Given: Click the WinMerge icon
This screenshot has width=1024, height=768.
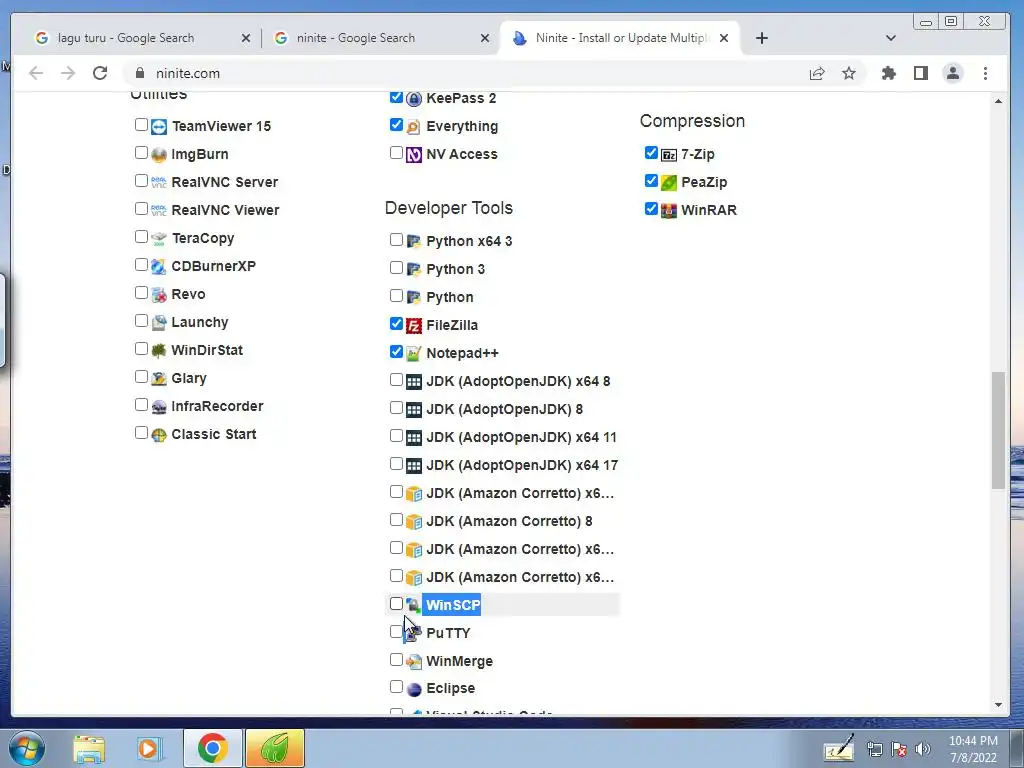Looking at the screenshot, I should (413, 662).
